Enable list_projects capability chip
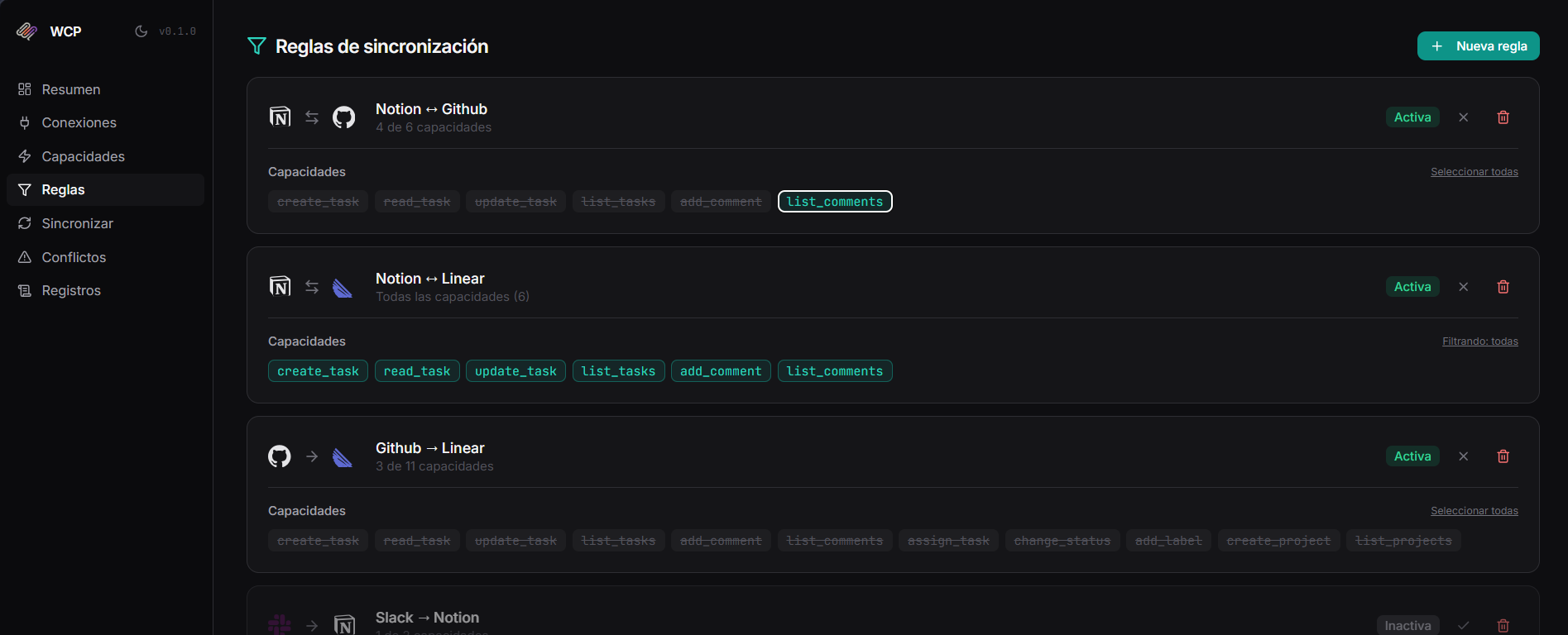This screenshot has width=1568, height=635. tap(1403, 541)
